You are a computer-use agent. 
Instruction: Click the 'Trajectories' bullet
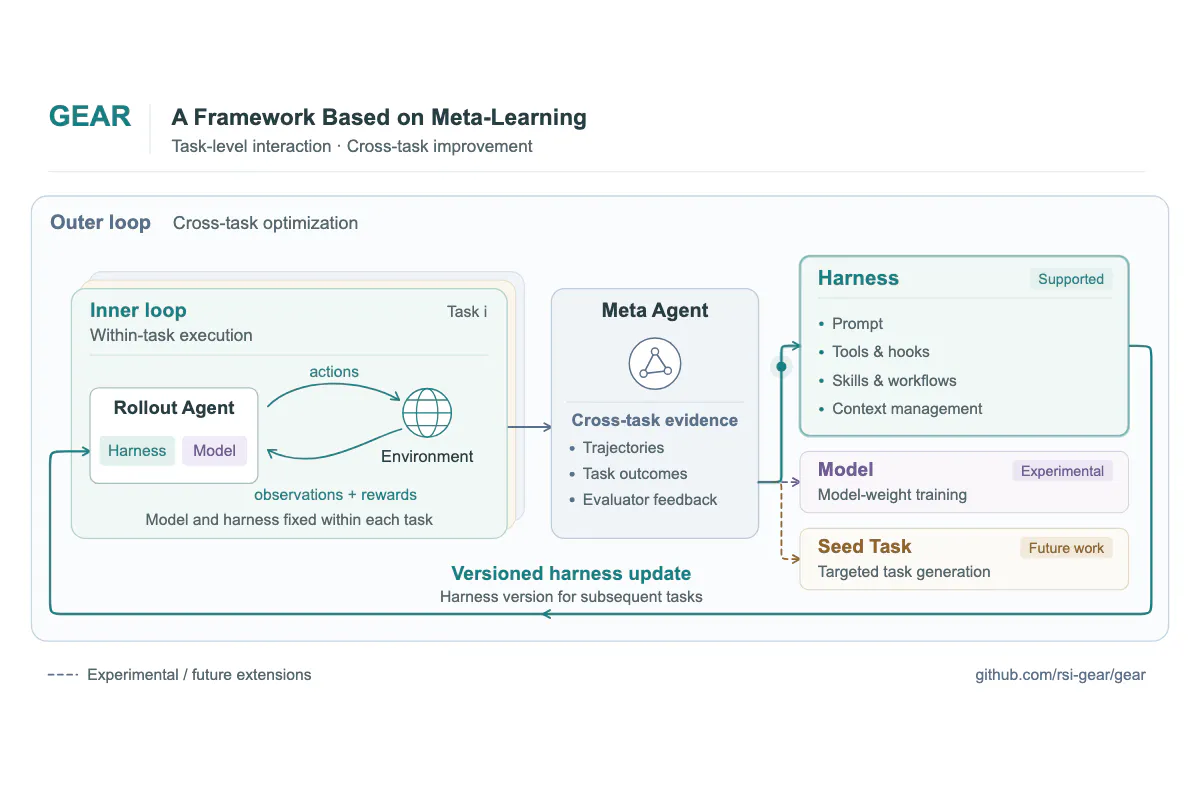[x=623, y=448]
